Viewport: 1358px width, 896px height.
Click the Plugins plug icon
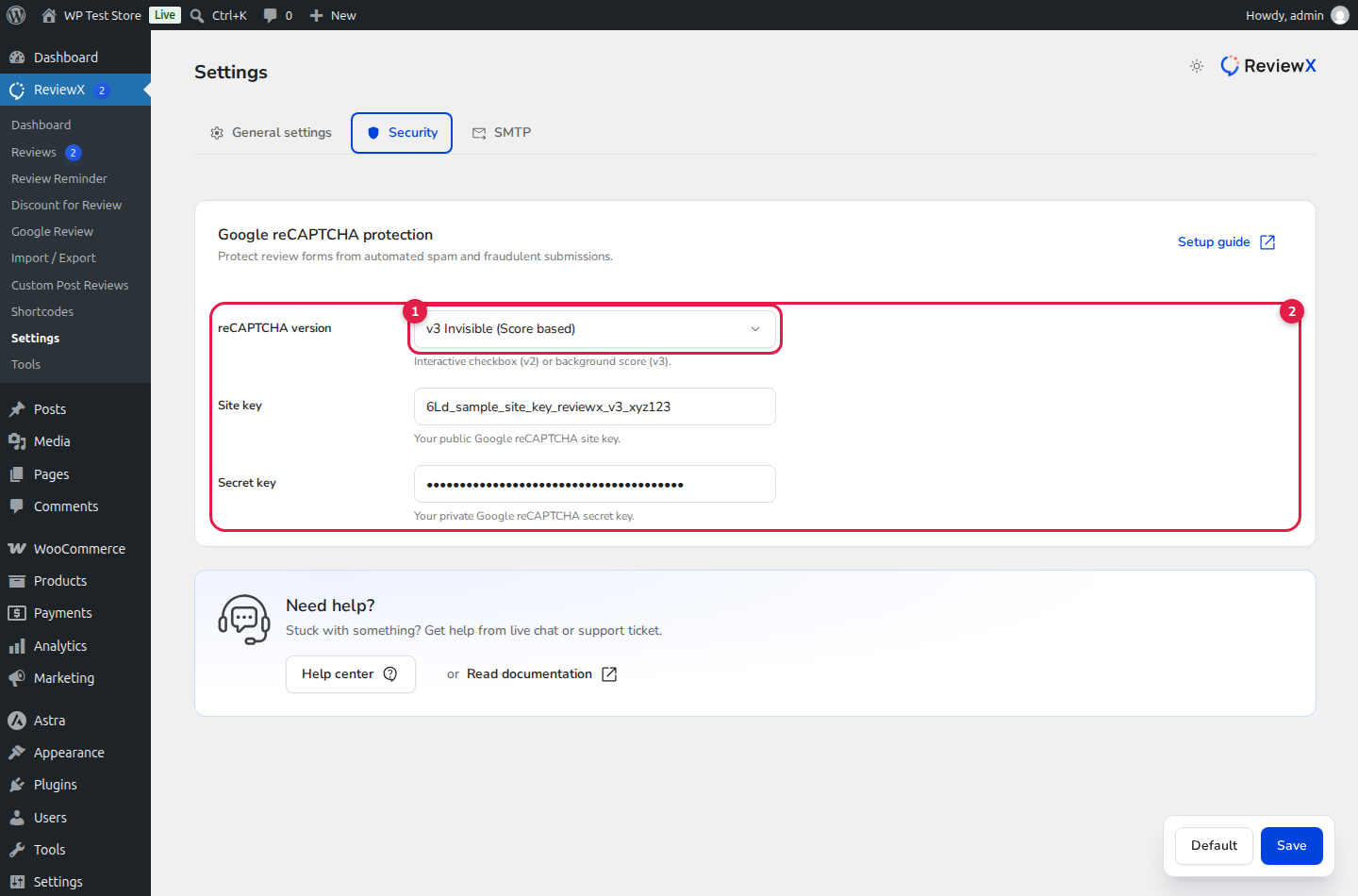[17, 785]
